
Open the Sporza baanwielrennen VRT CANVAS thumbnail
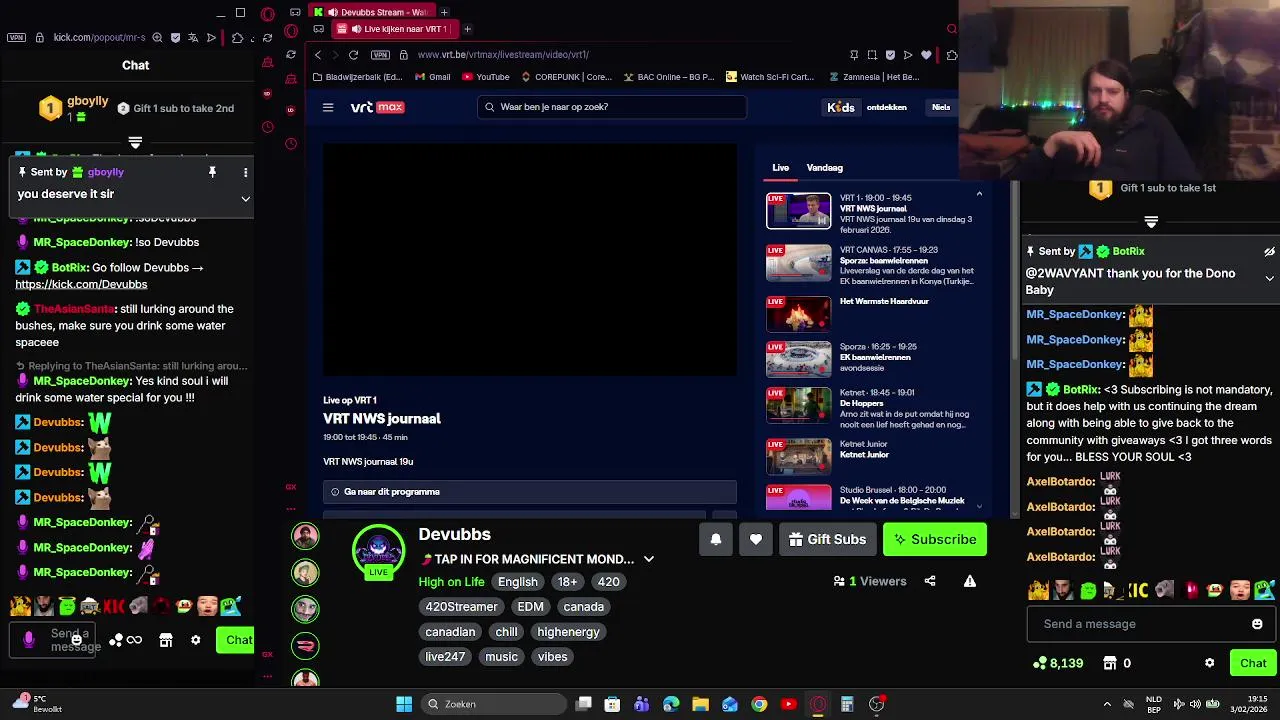(798, 263)
